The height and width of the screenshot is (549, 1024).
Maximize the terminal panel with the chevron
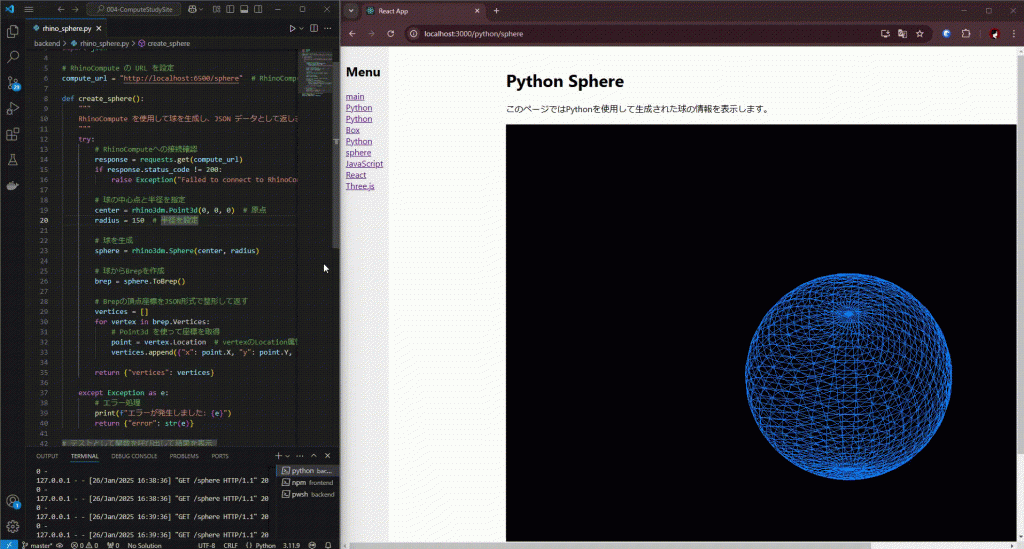click(313, 456)
